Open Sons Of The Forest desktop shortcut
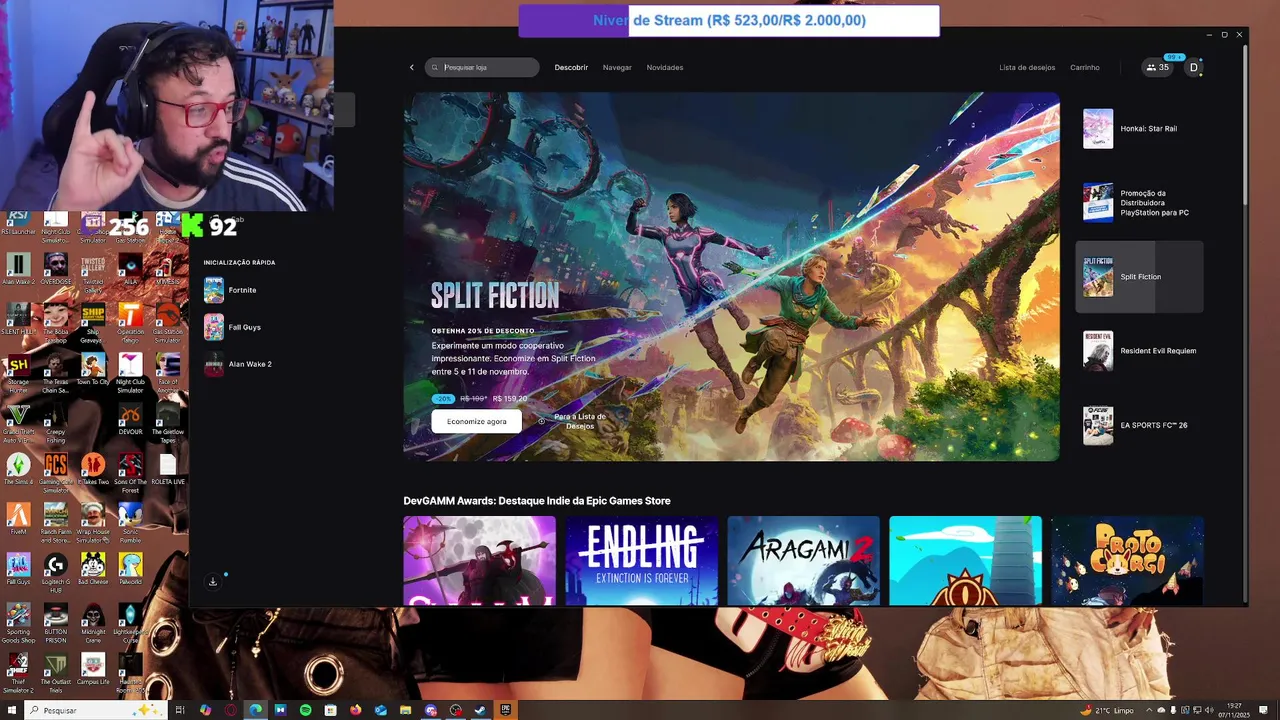The width and height of the screenshot is (1280, 720). coord(131,471)
